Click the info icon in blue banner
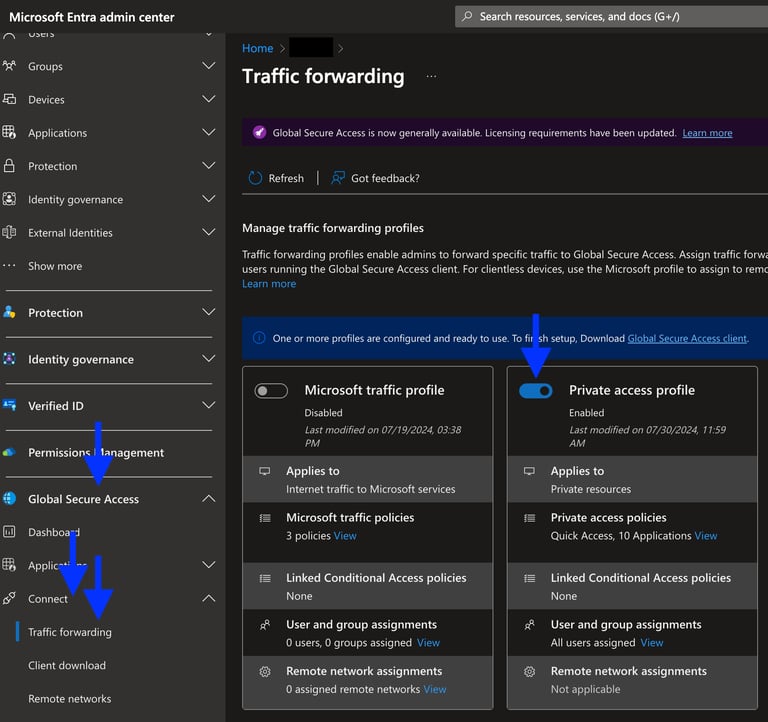 [259, 338]
